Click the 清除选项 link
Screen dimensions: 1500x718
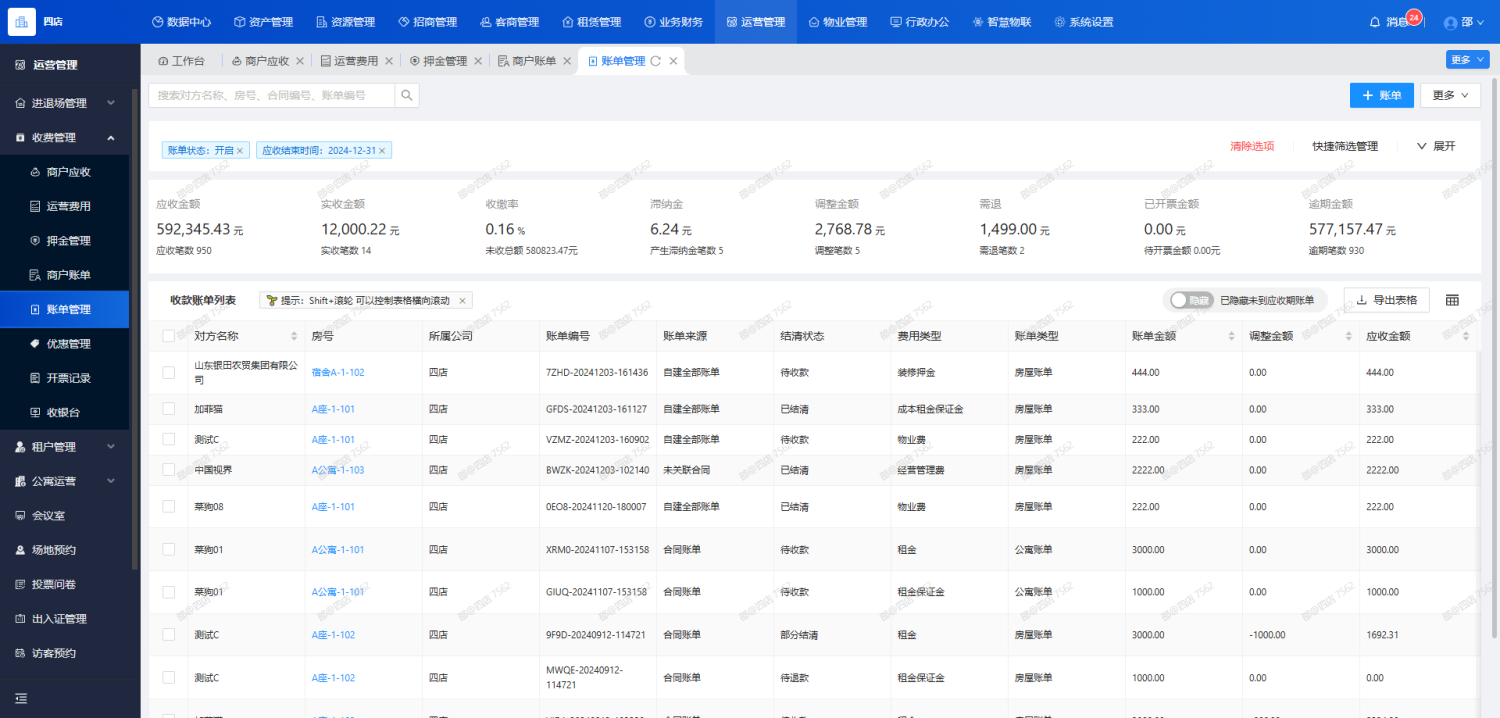(x=1252, y=146)
